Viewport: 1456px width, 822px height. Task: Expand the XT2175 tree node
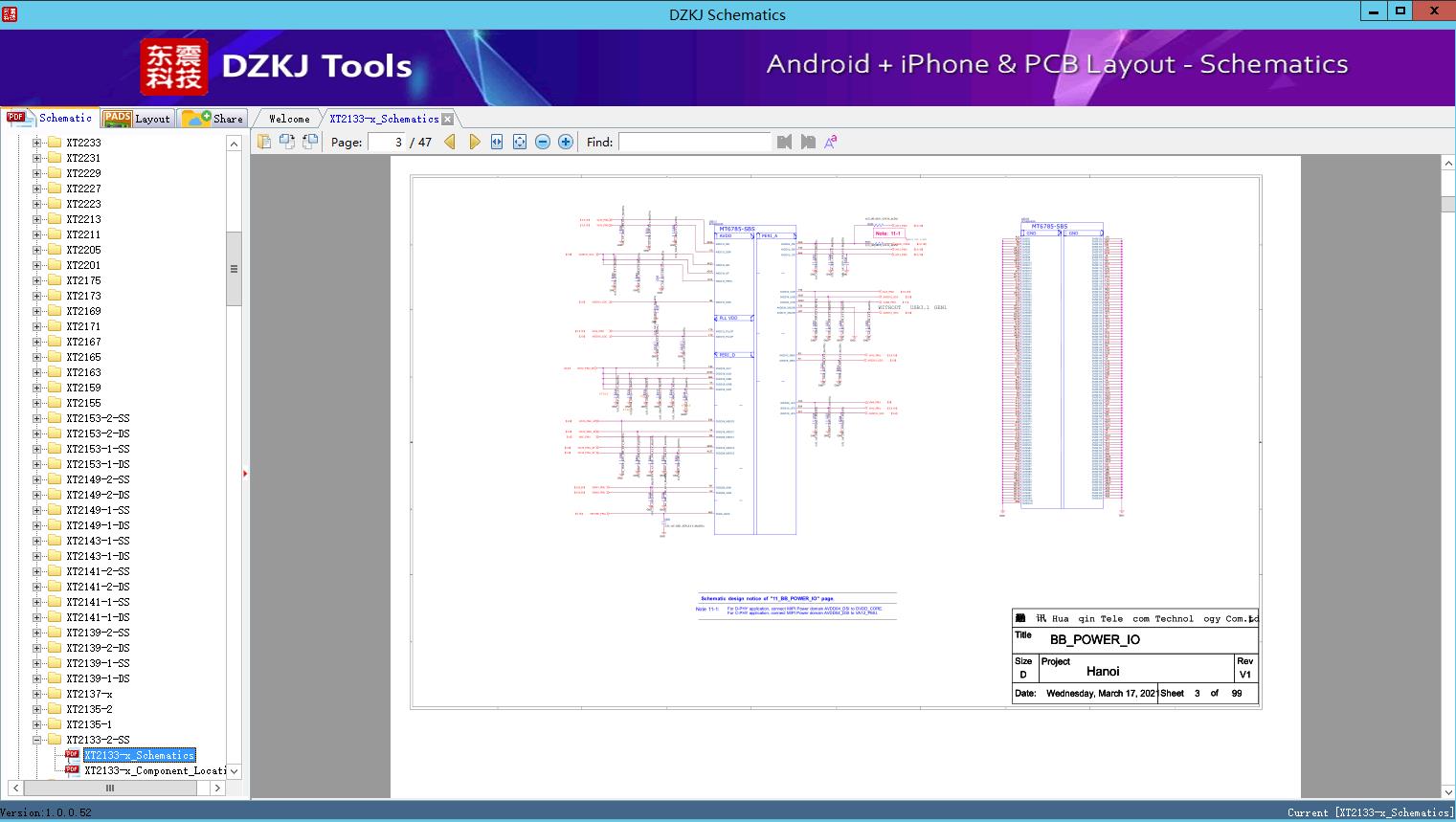point(37,280)
